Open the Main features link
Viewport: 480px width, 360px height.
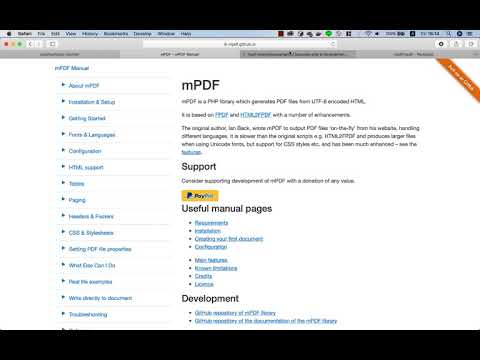211,260
